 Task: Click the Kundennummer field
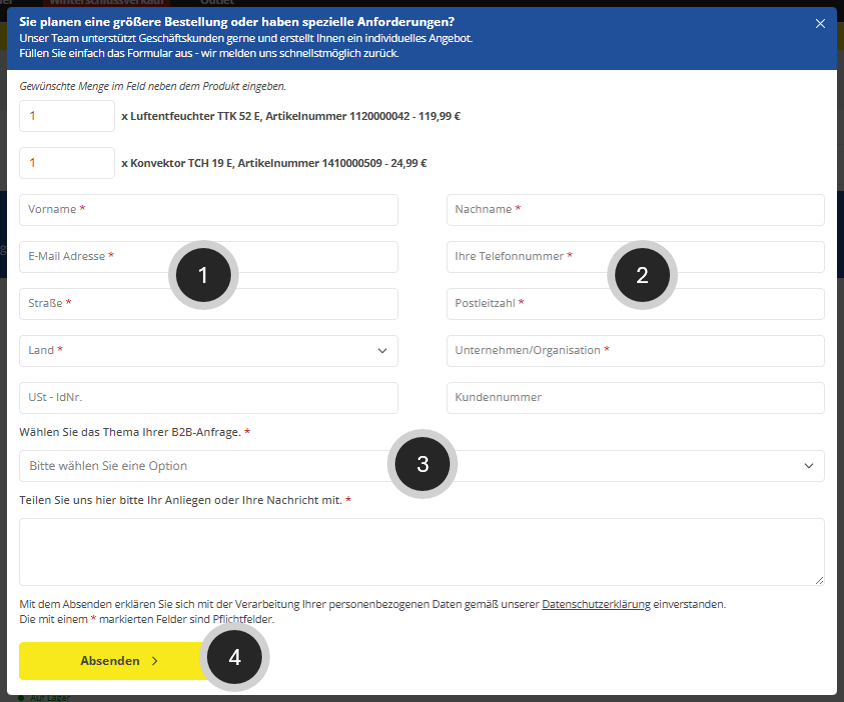pos(635,398)
